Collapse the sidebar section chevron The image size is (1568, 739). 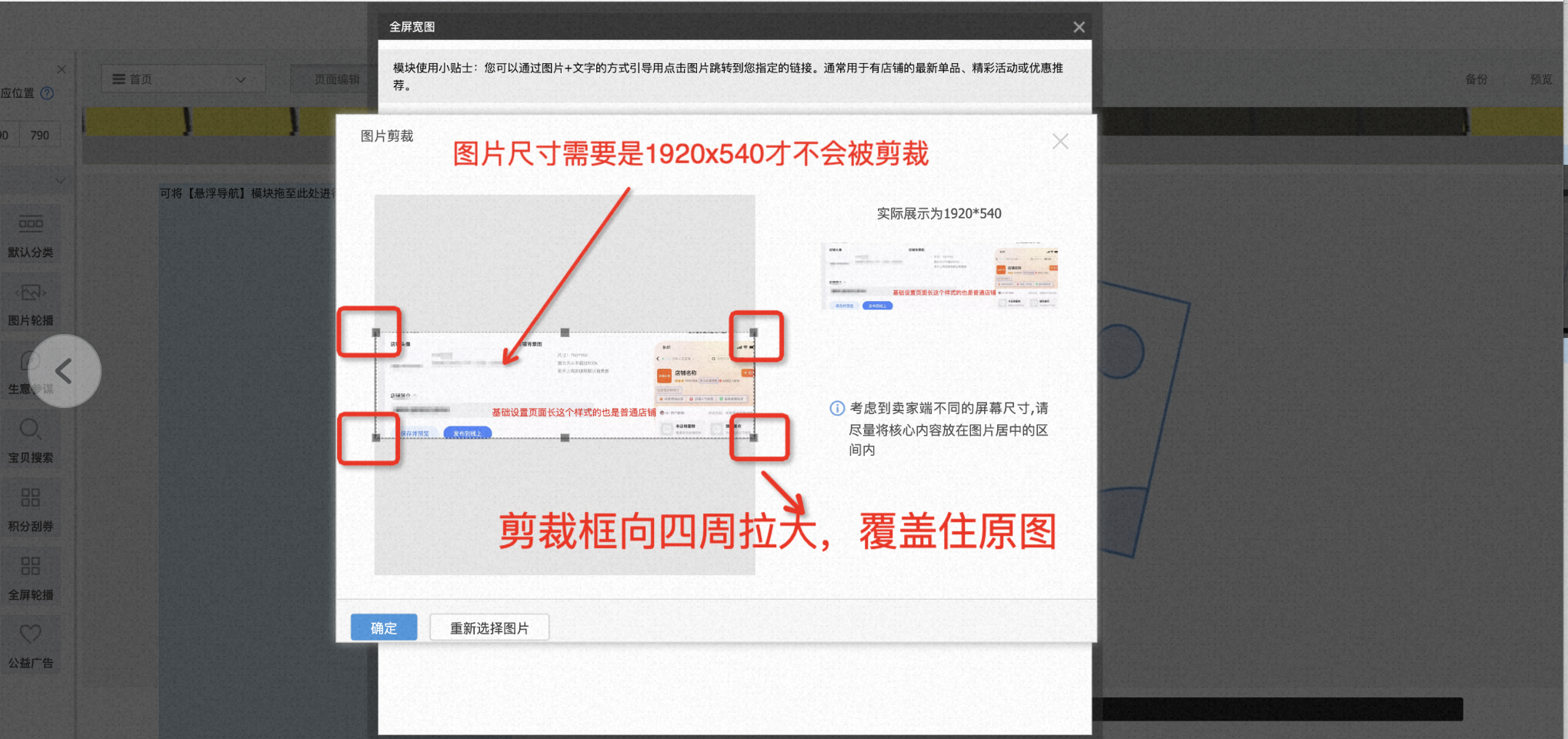(x=60, y=181)
